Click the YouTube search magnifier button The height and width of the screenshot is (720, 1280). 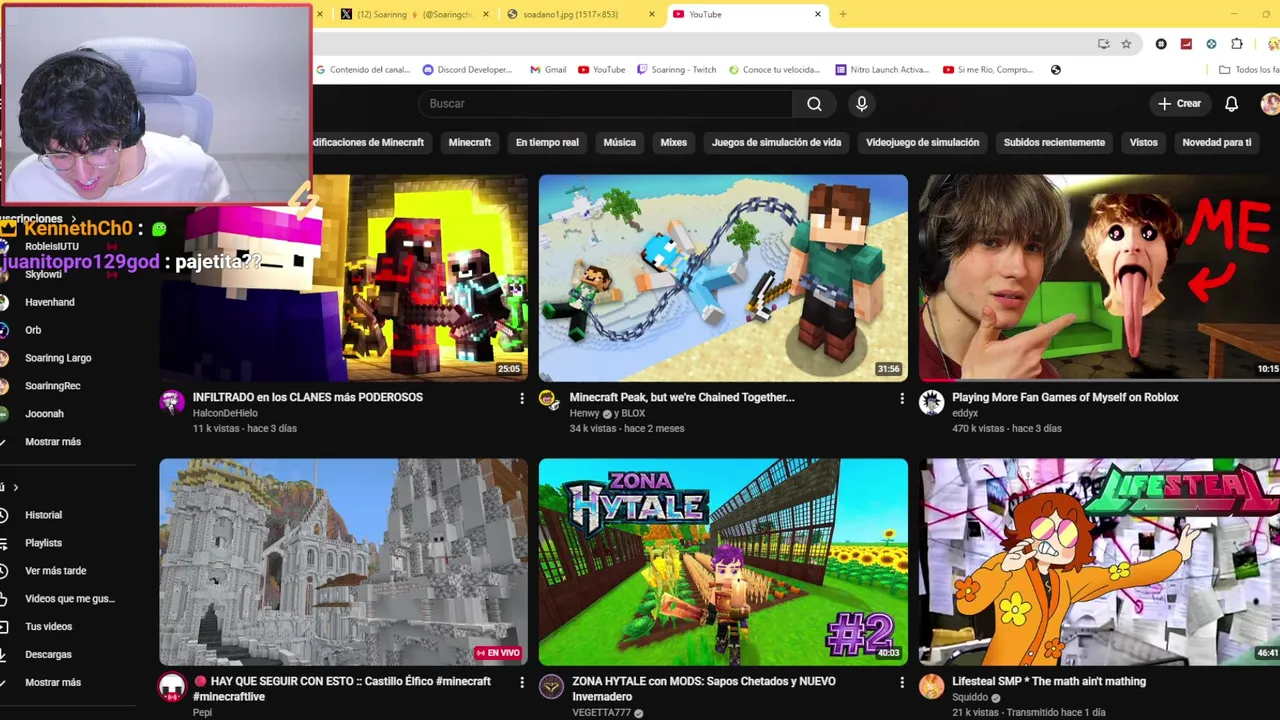[x=814, y=104]
